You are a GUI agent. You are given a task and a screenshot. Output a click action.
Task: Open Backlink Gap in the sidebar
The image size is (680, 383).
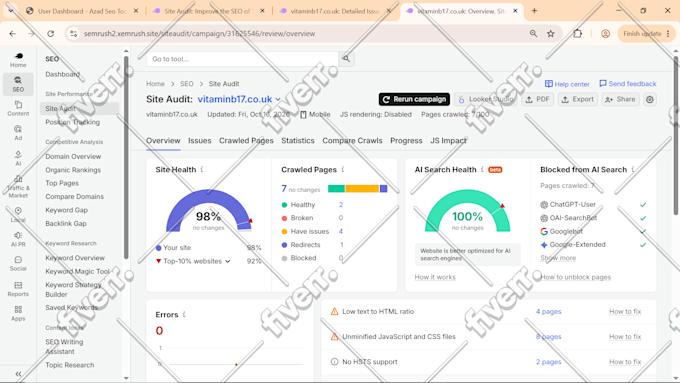point(66,223)
